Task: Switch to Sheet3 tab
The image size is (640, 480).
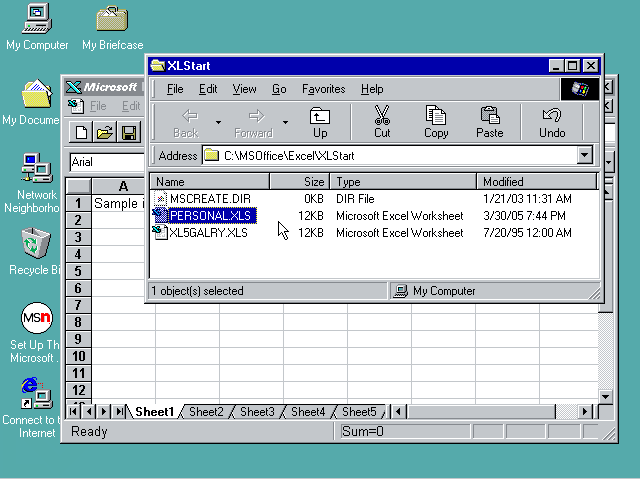Action: click(x=257, y=412)
